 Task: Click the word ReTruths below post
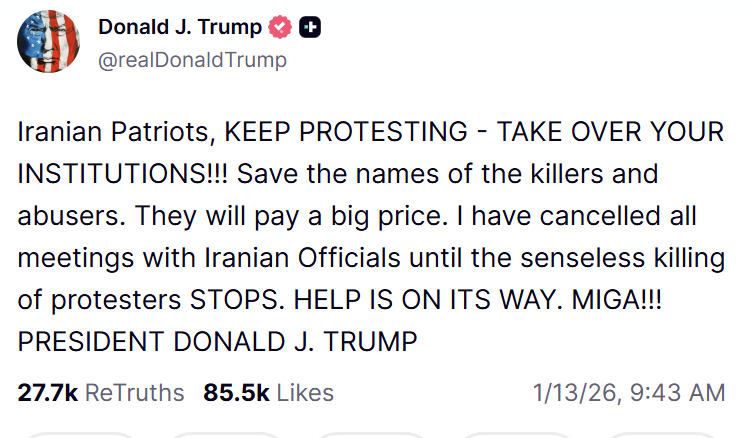(x=135, y=393)
